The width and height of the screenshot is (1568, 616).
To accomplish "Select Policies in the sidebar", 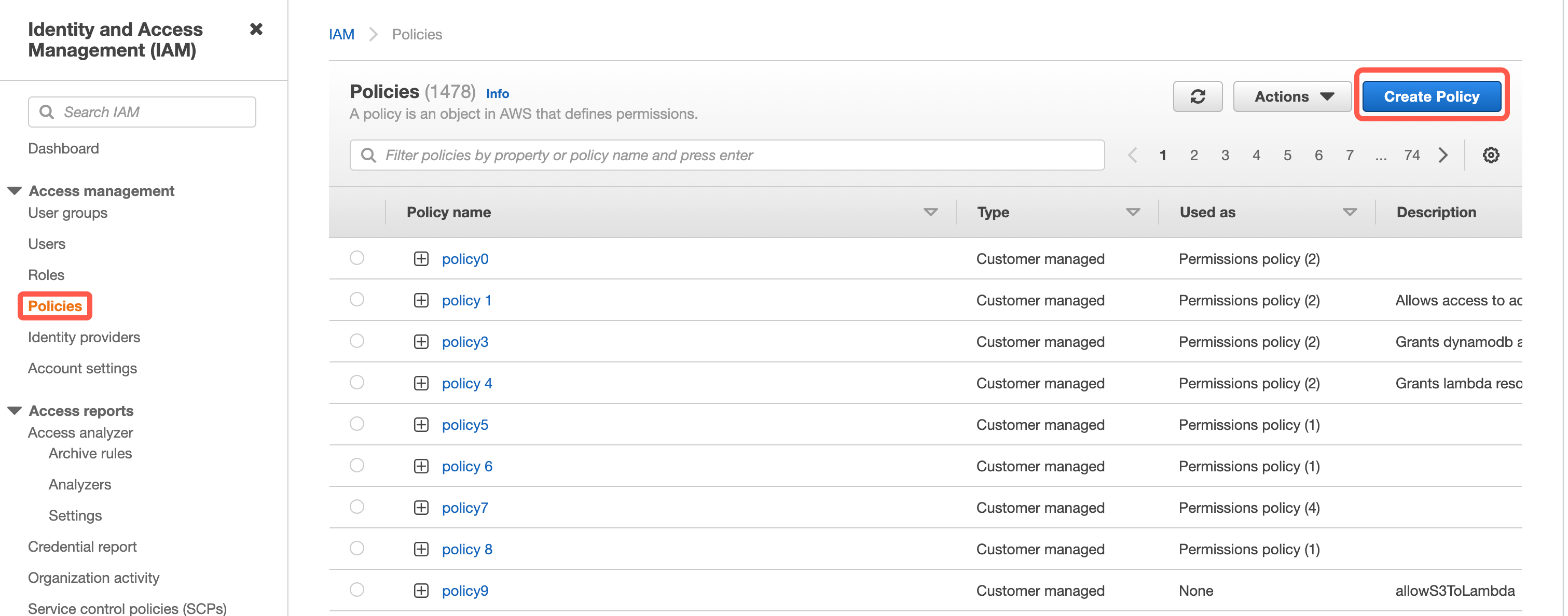I will tap(55, 306).
